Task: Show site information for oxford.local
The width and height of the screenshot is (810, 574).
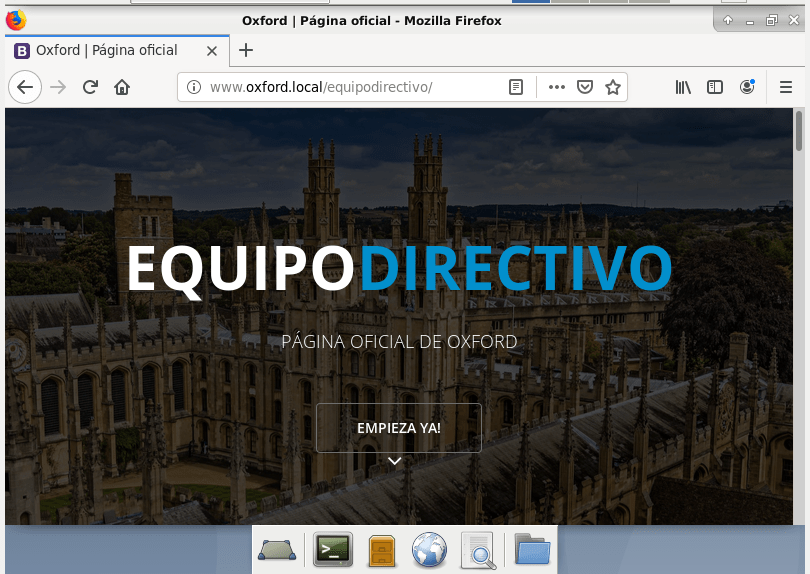Action: pos(194,87)
